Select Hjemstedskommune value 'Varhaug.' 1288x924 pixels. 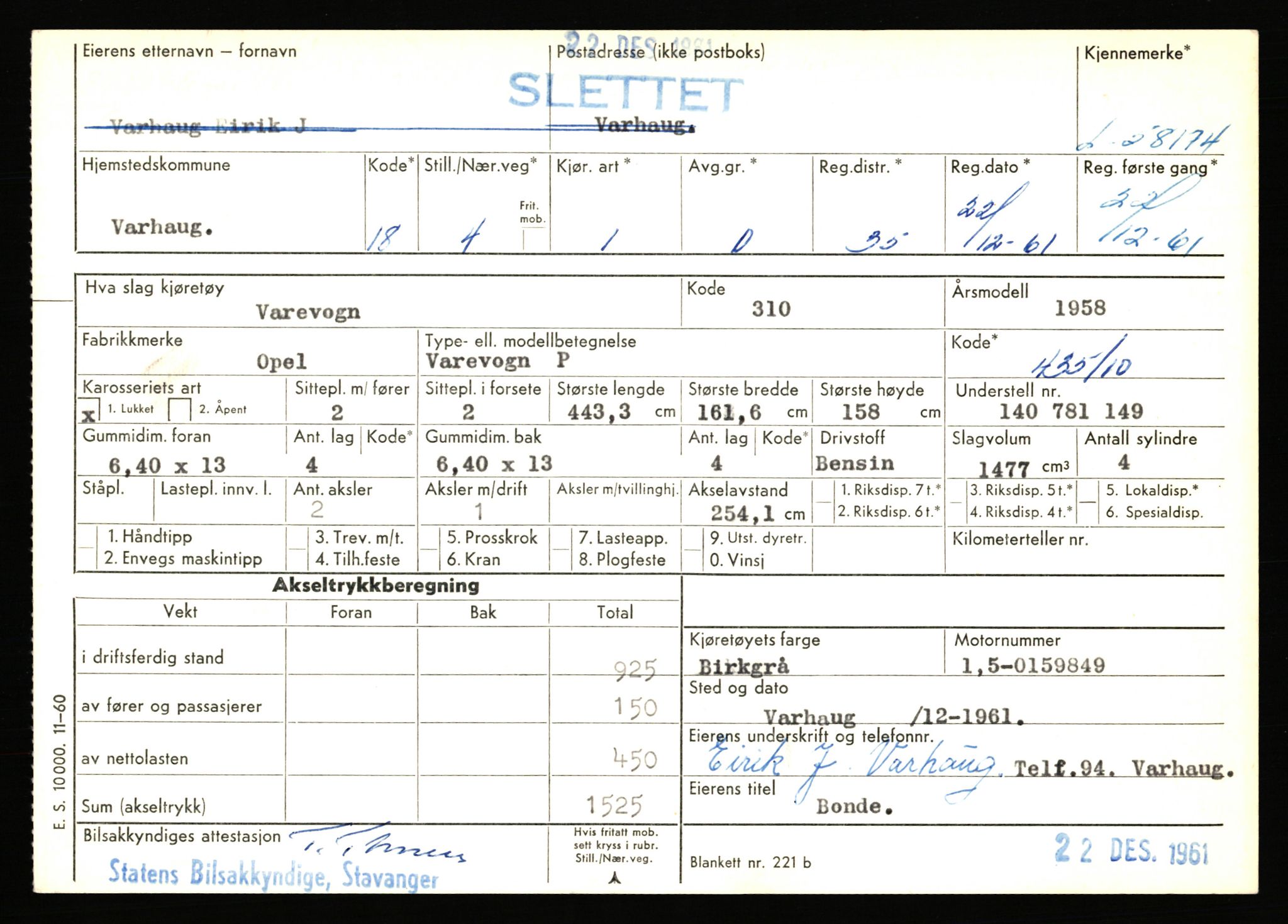click(162, 227)
